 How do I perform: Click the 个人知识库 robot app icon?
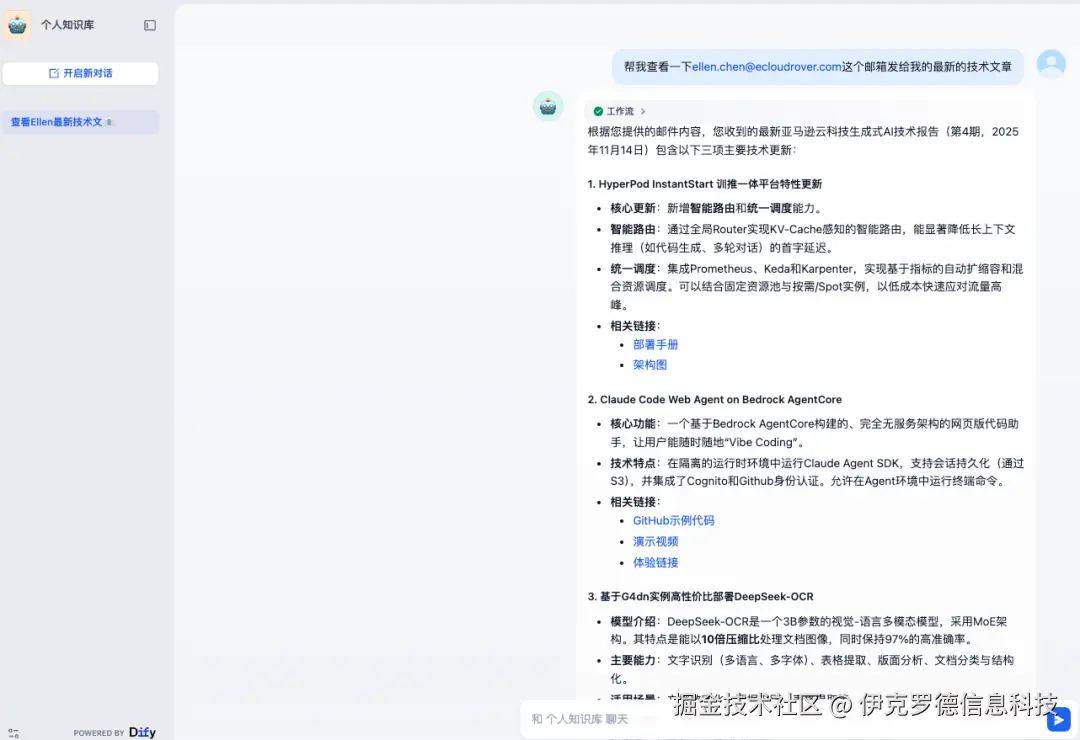click(17, 25)
